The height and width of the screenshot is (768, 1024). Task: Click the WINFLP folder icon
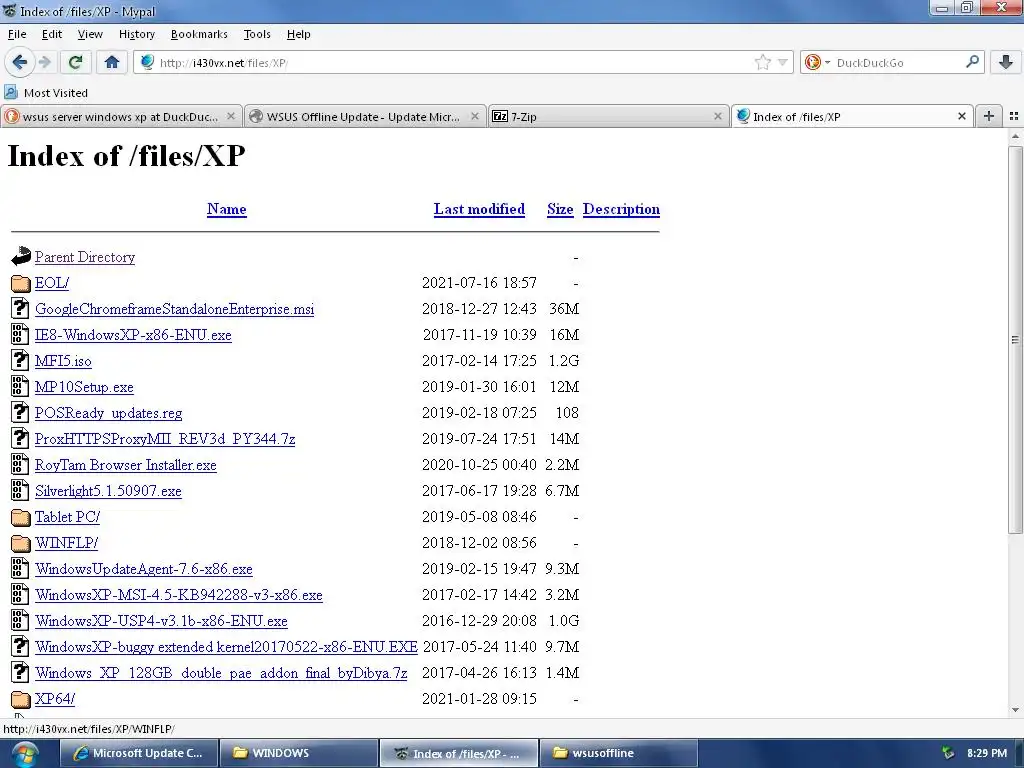click(20, 543)
